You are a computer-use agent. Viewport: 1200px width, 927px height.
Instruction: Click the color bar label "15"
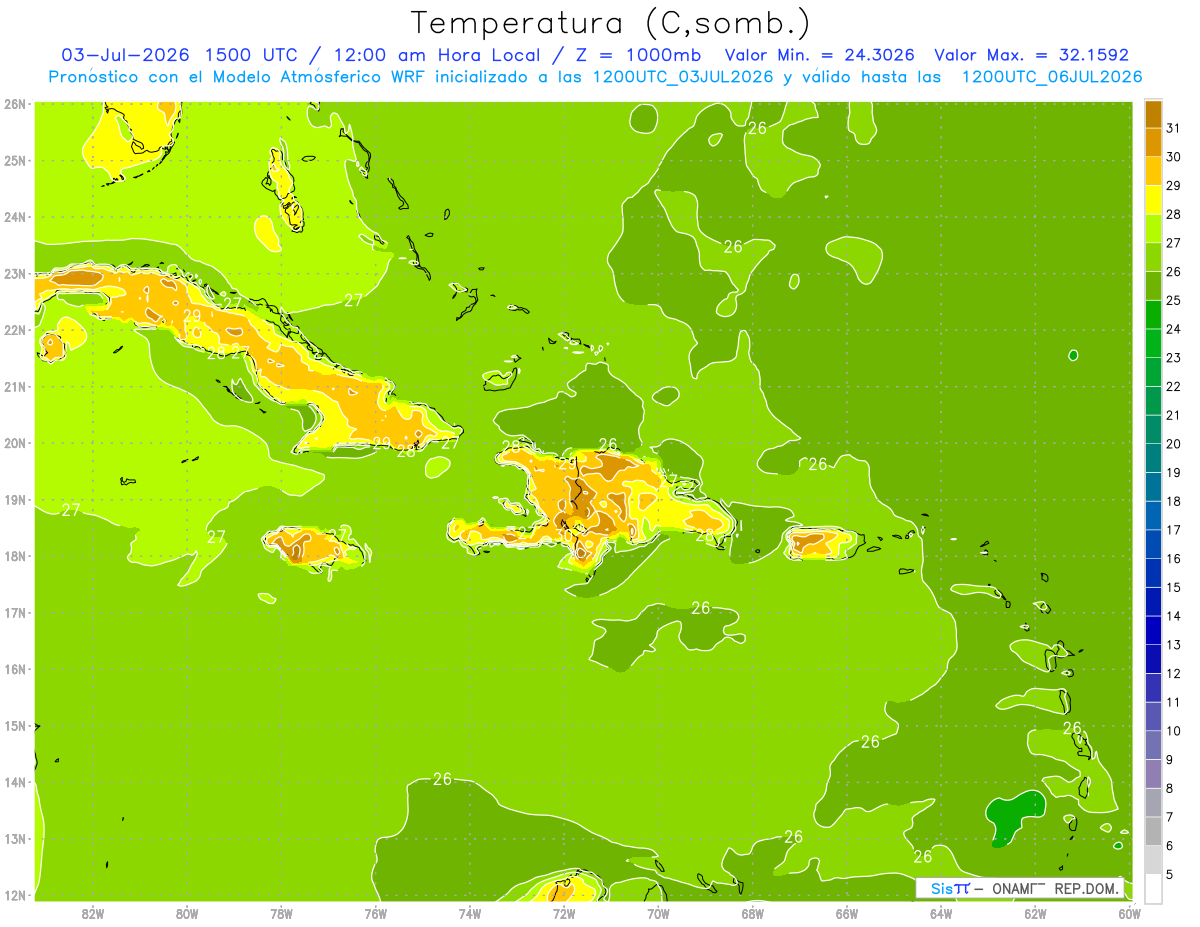(1174, 587)
